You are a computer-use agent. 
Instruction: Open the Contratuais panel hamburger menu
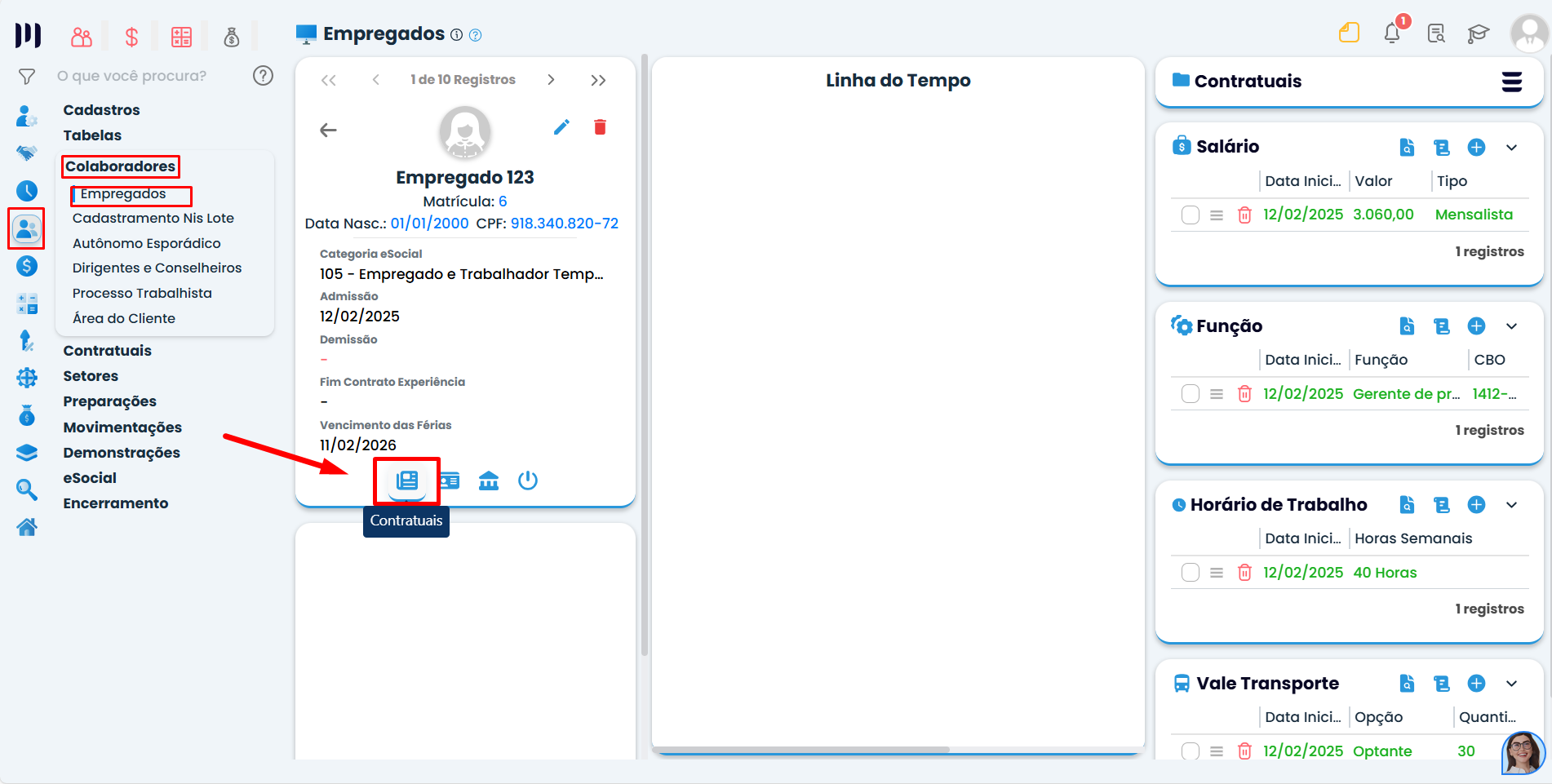click(x=1512, y=82)
